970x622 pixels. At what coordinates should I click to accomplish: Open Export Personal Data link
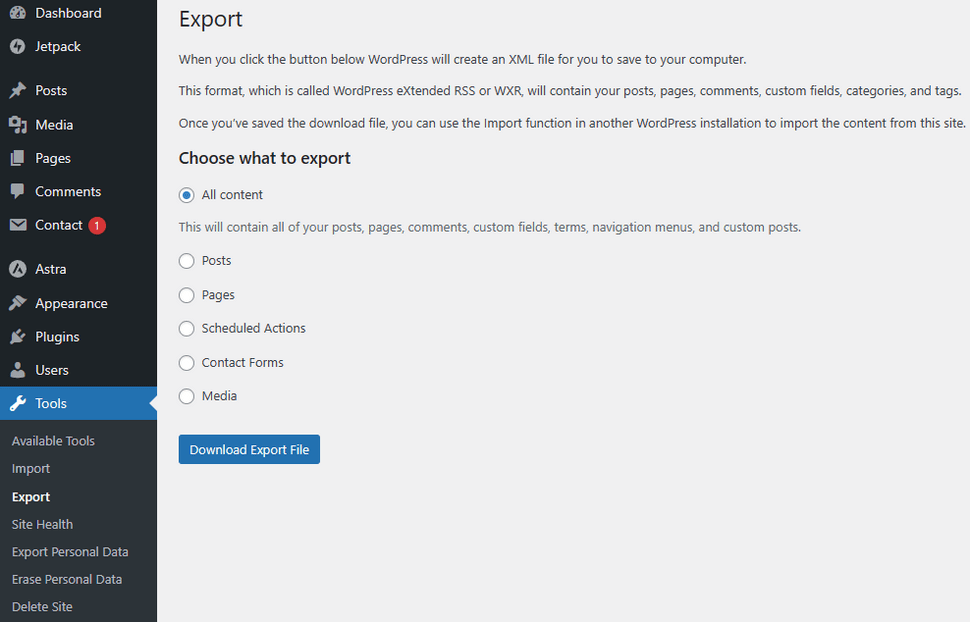tap(70, 552)
